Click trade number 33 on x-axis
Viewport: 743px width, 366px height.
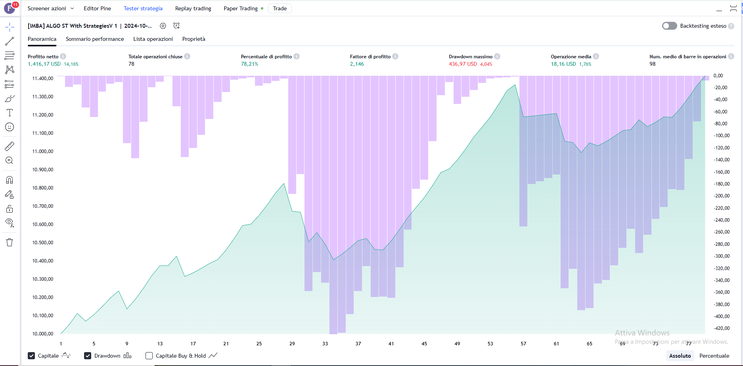pyautogui.click(x=325, y=343)
